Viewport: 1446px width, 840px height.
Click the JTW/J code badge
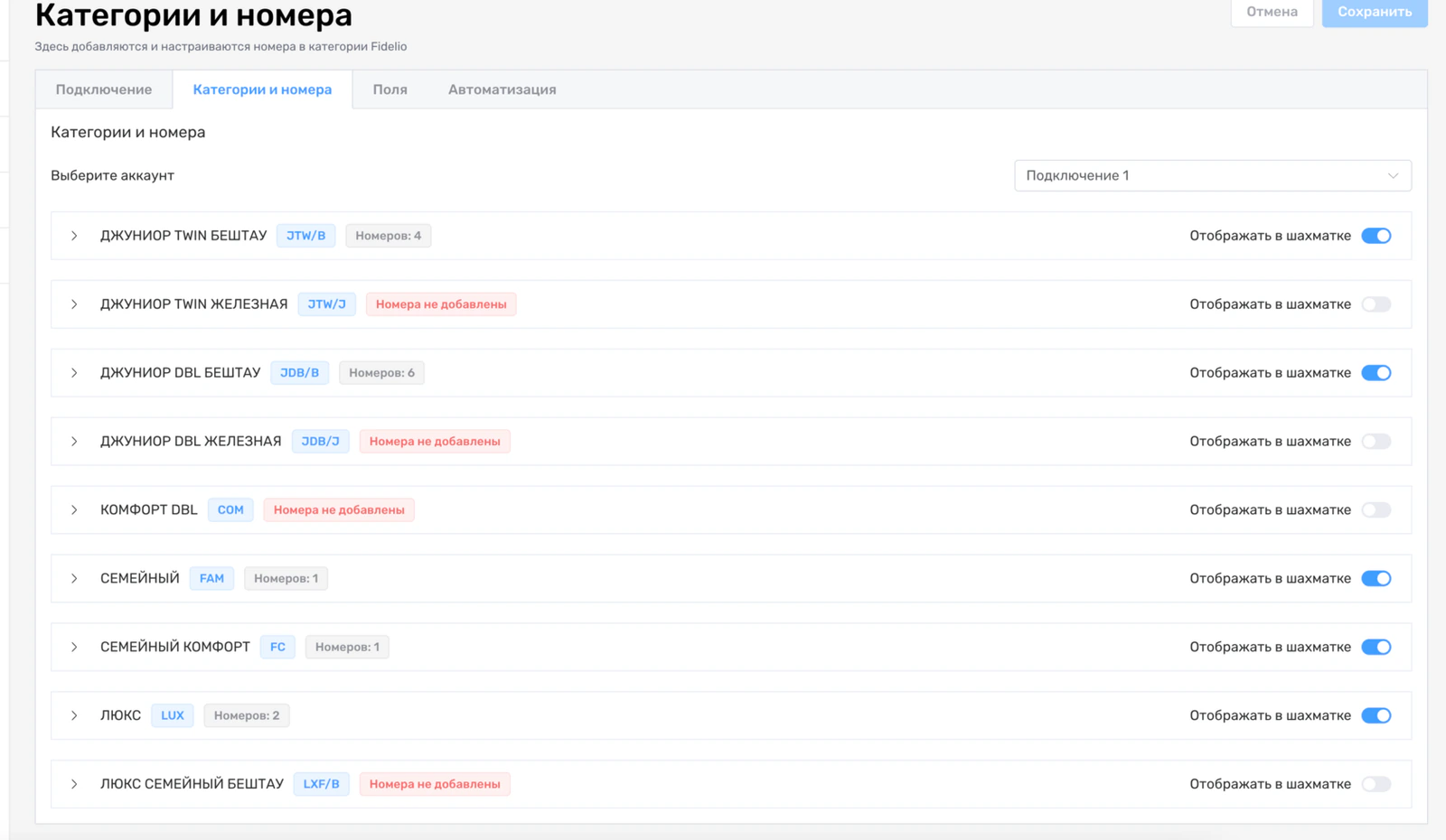tap(326, 304)
